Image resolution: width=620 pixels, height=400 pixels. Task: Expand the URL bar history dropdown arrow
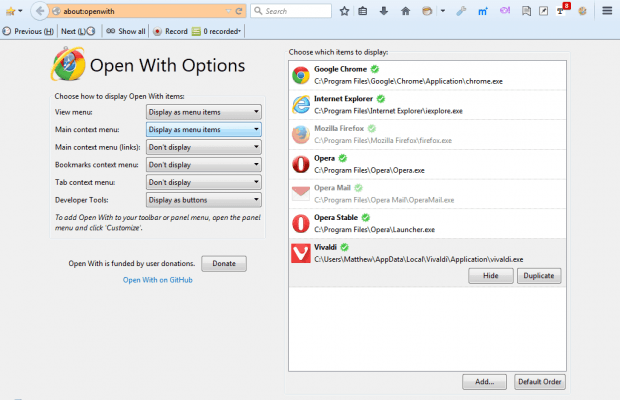[x=228, y=11]
